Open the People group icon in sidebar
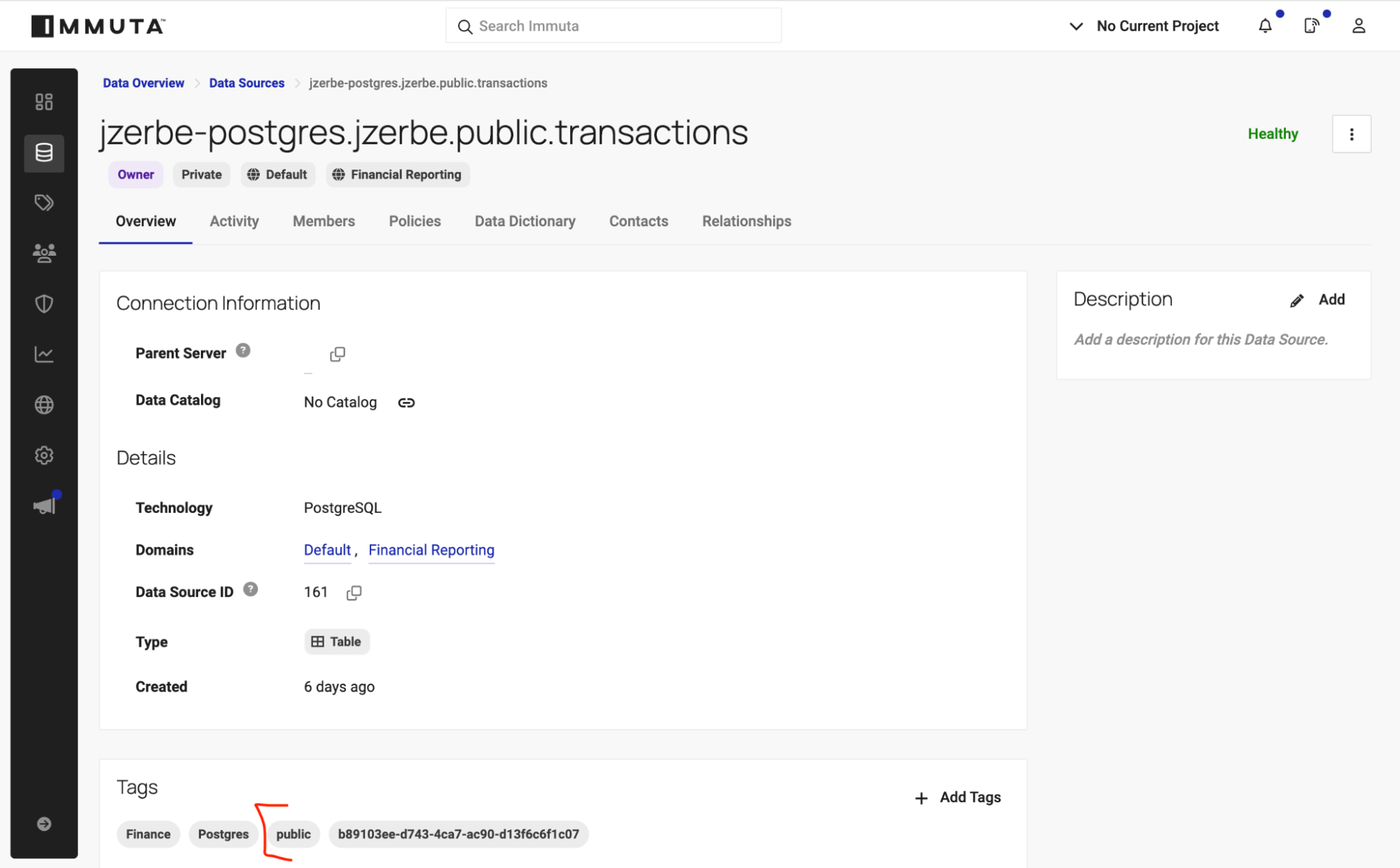This screenshot has width=1400, height=868. pos(44,254)
